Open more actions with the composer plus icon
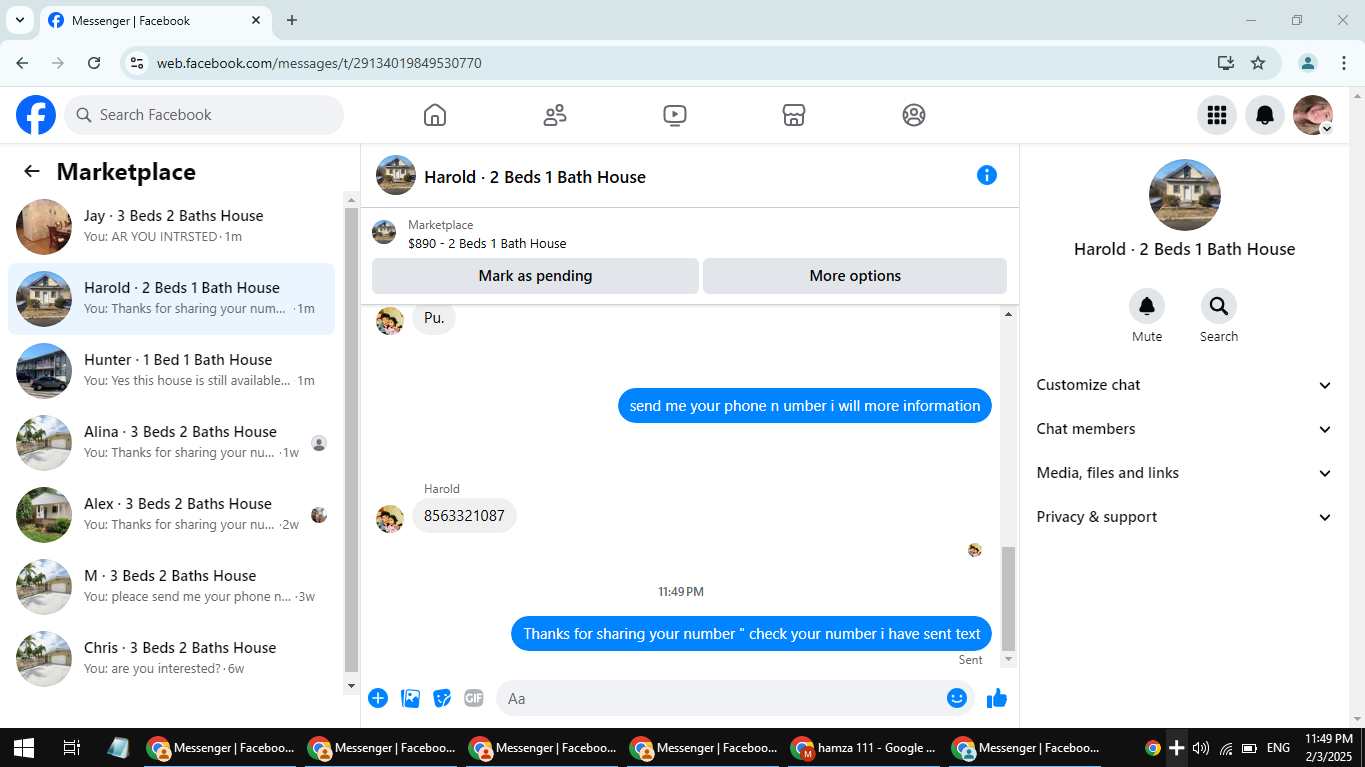Viewport: 1365px width, 767px height. coord(378,698)
